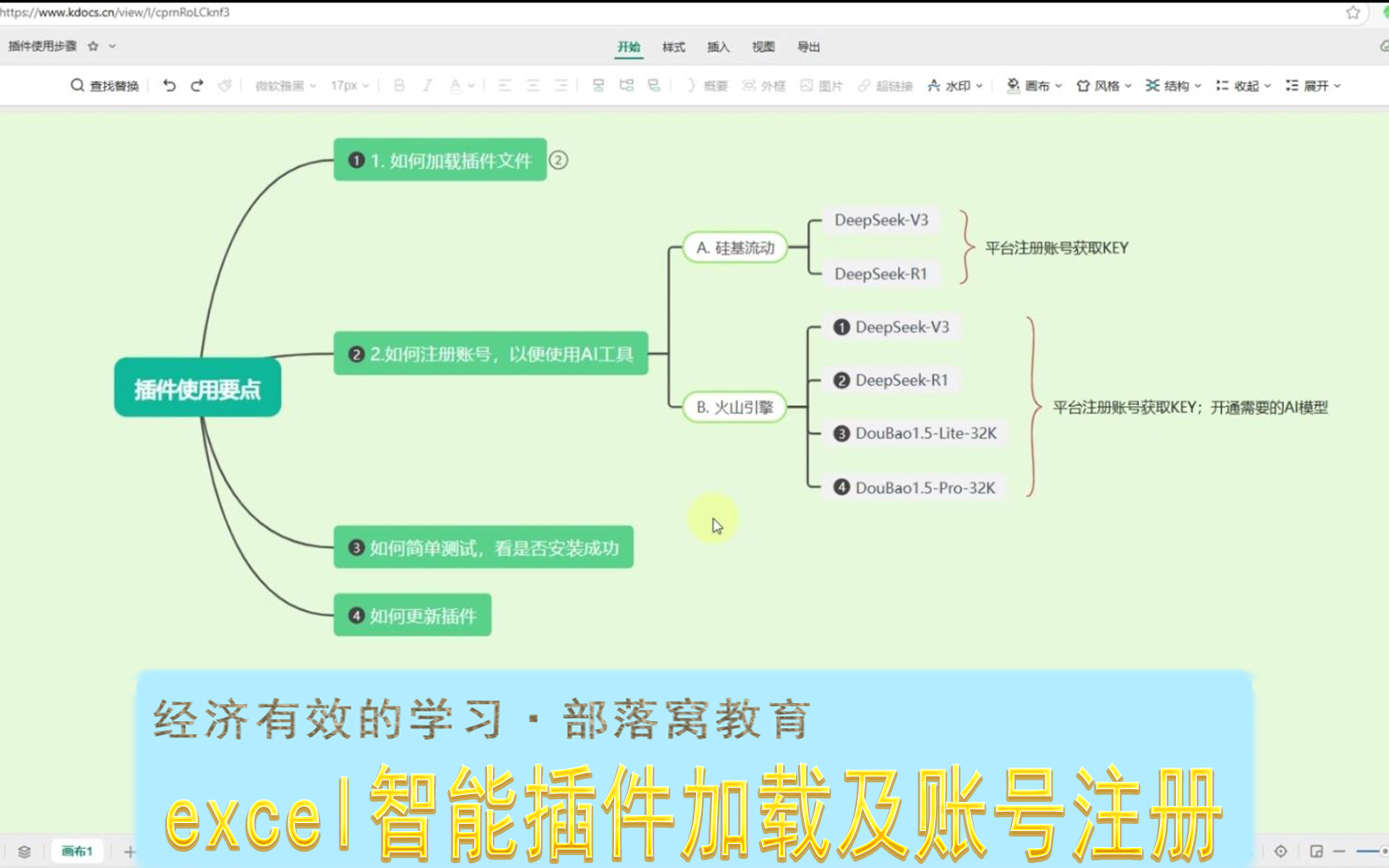Select the root node 插件使用要点
Image resolution: width=1389 pixels, height=868 pixels.
(x=198, y=388)
